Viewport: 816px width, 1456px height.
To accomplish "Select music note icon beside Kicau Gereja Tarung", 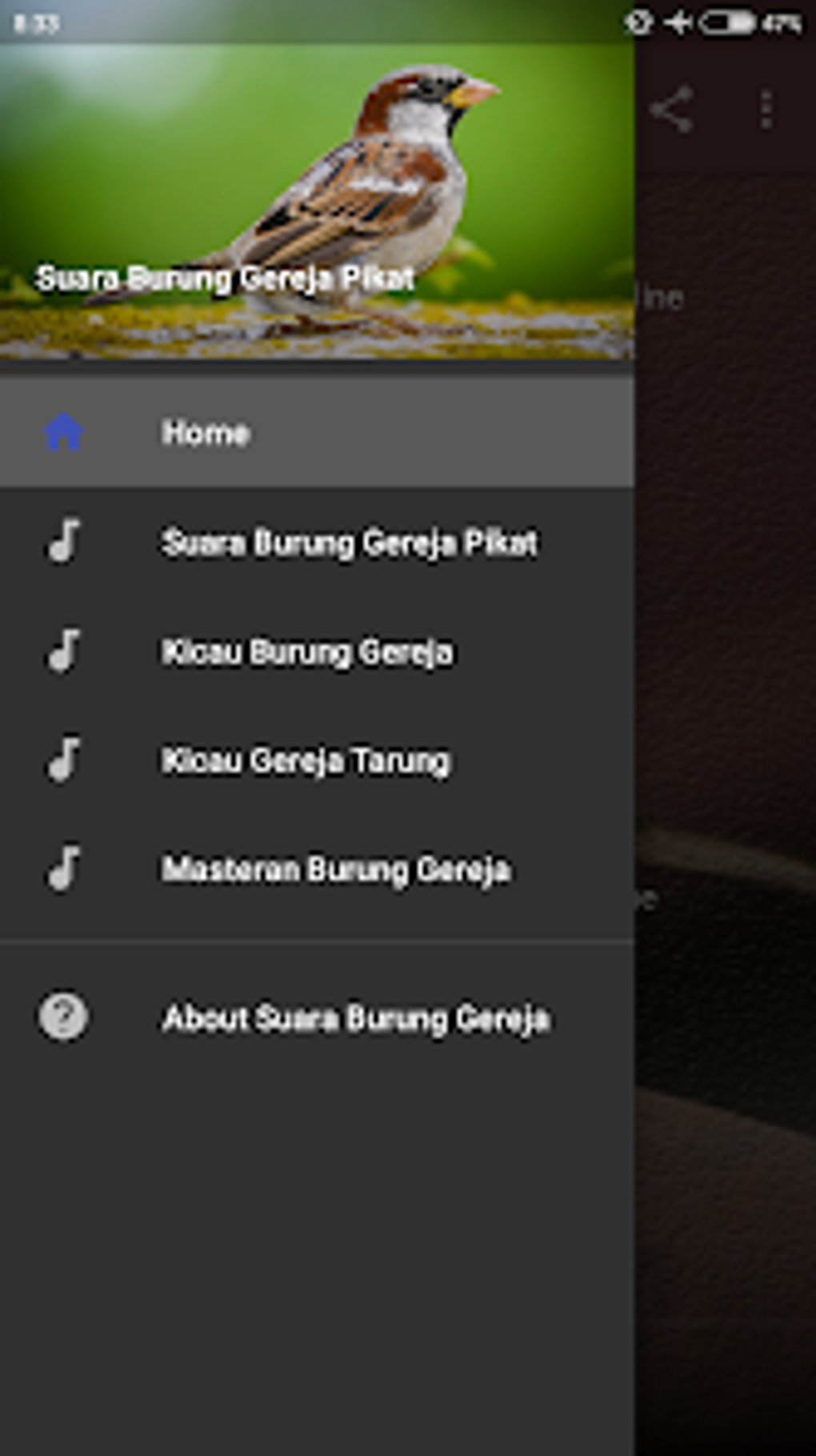I will pos(63,759).
